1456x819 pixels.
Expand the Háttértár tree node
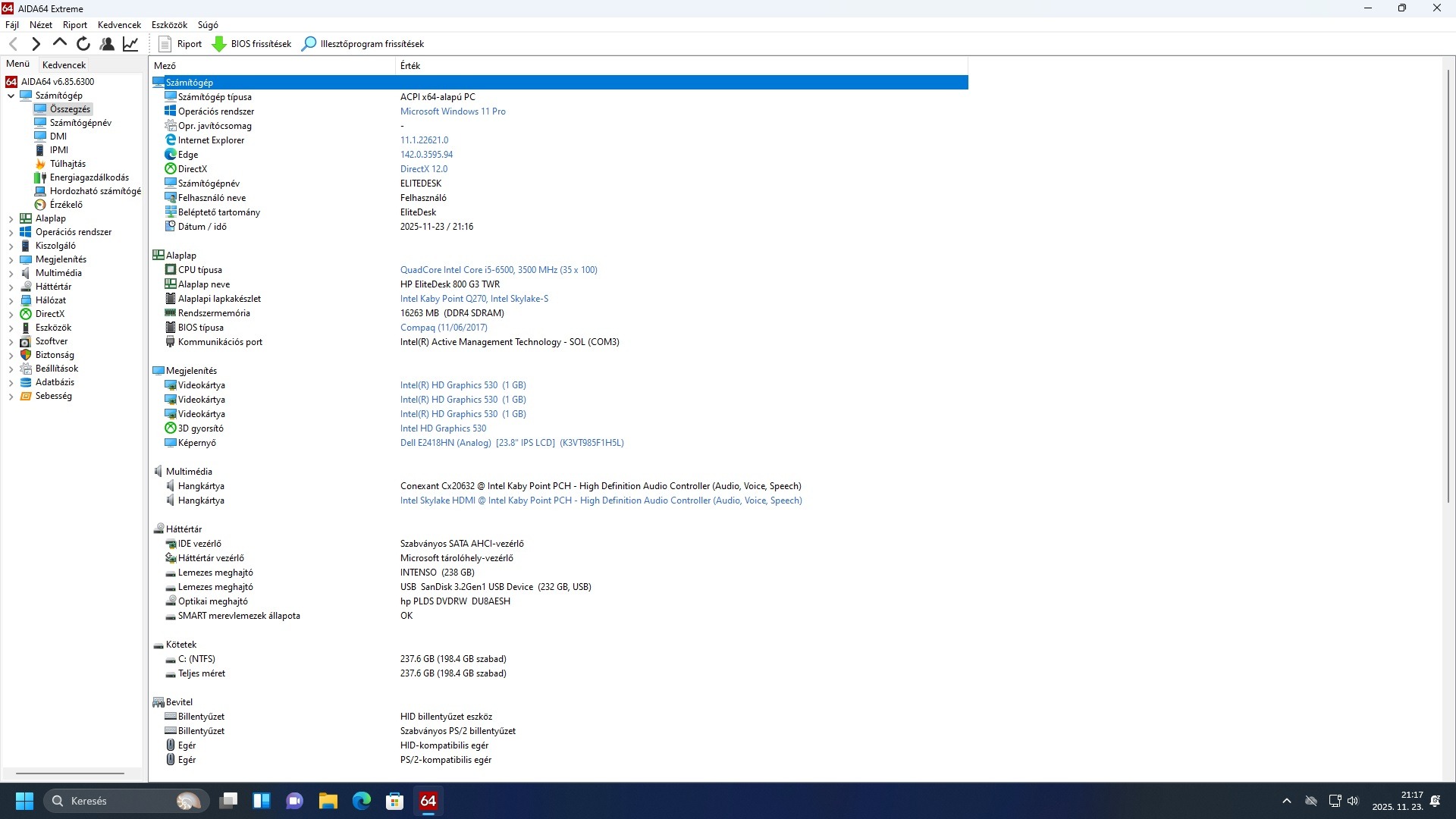click(11, 287)
